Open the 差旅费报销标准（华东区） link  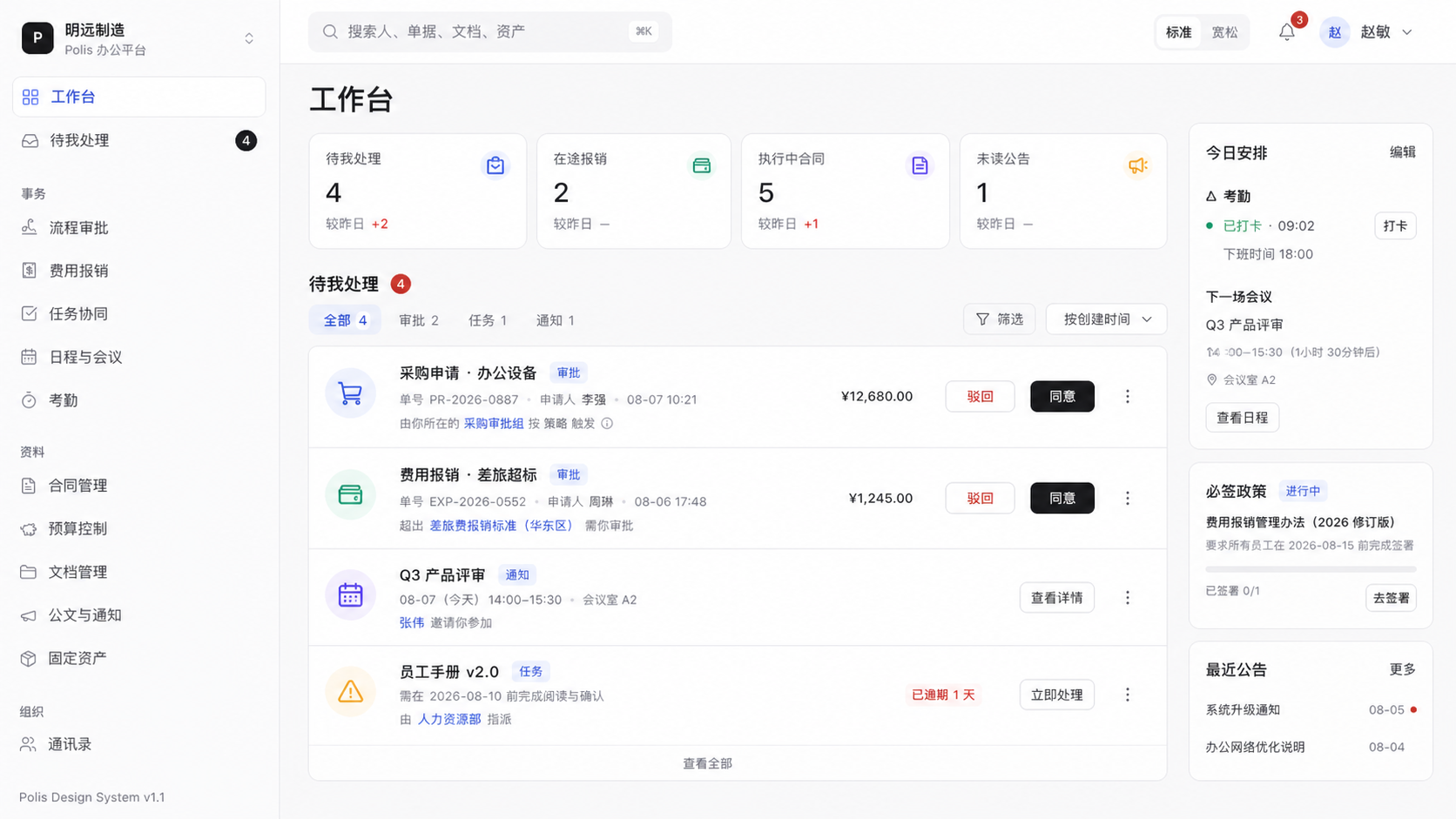(x=501, y=526)
